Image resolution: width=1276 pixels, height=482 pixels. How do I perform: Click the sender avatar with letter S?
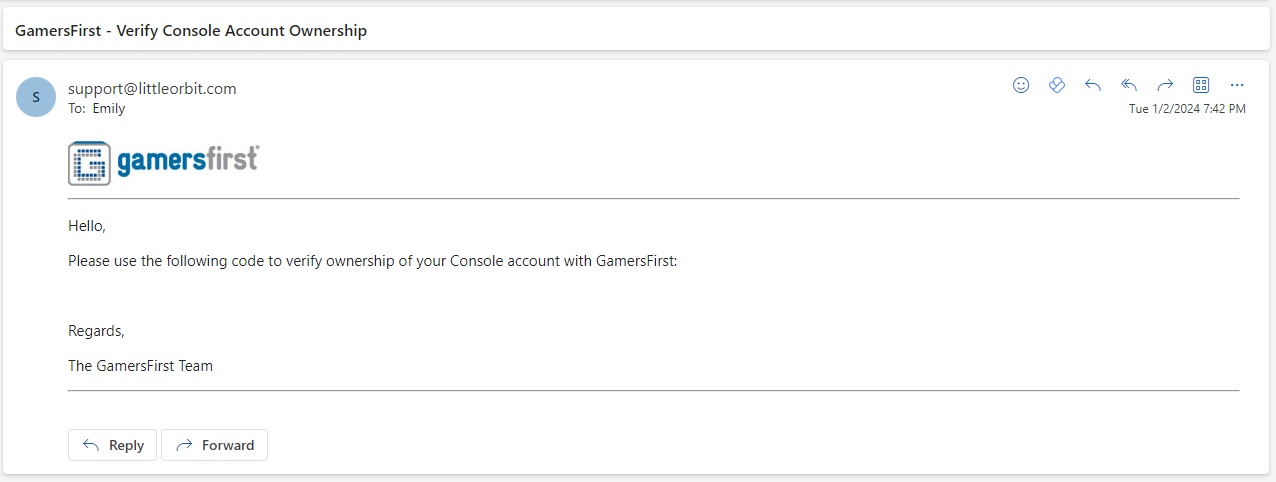36,97
